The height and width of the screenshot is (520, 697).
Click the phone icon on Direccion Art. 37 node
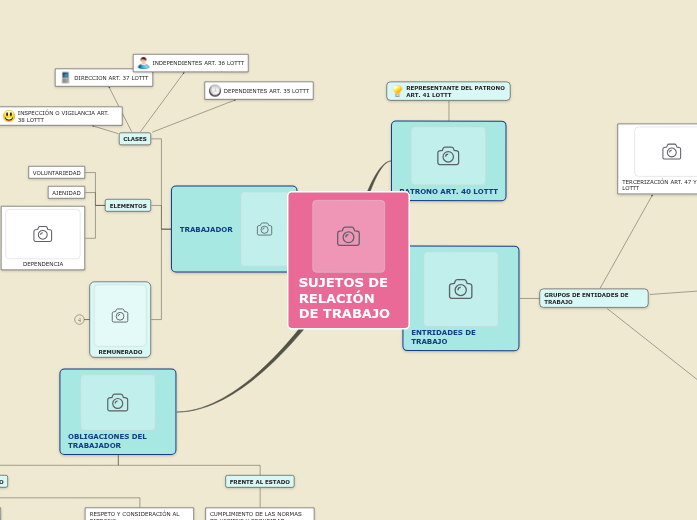(x=66, y=78)
